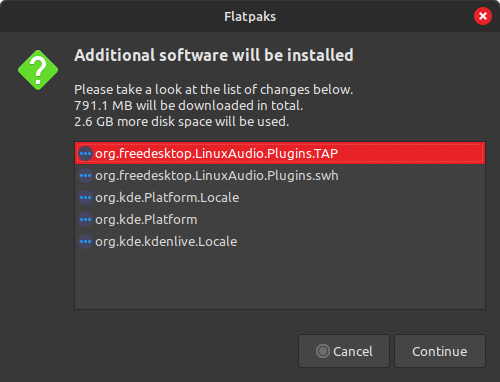This screenshot has height=382, width=500.
Task: Click the circular stop icon inside Cancel
Action: click(322, 351)
